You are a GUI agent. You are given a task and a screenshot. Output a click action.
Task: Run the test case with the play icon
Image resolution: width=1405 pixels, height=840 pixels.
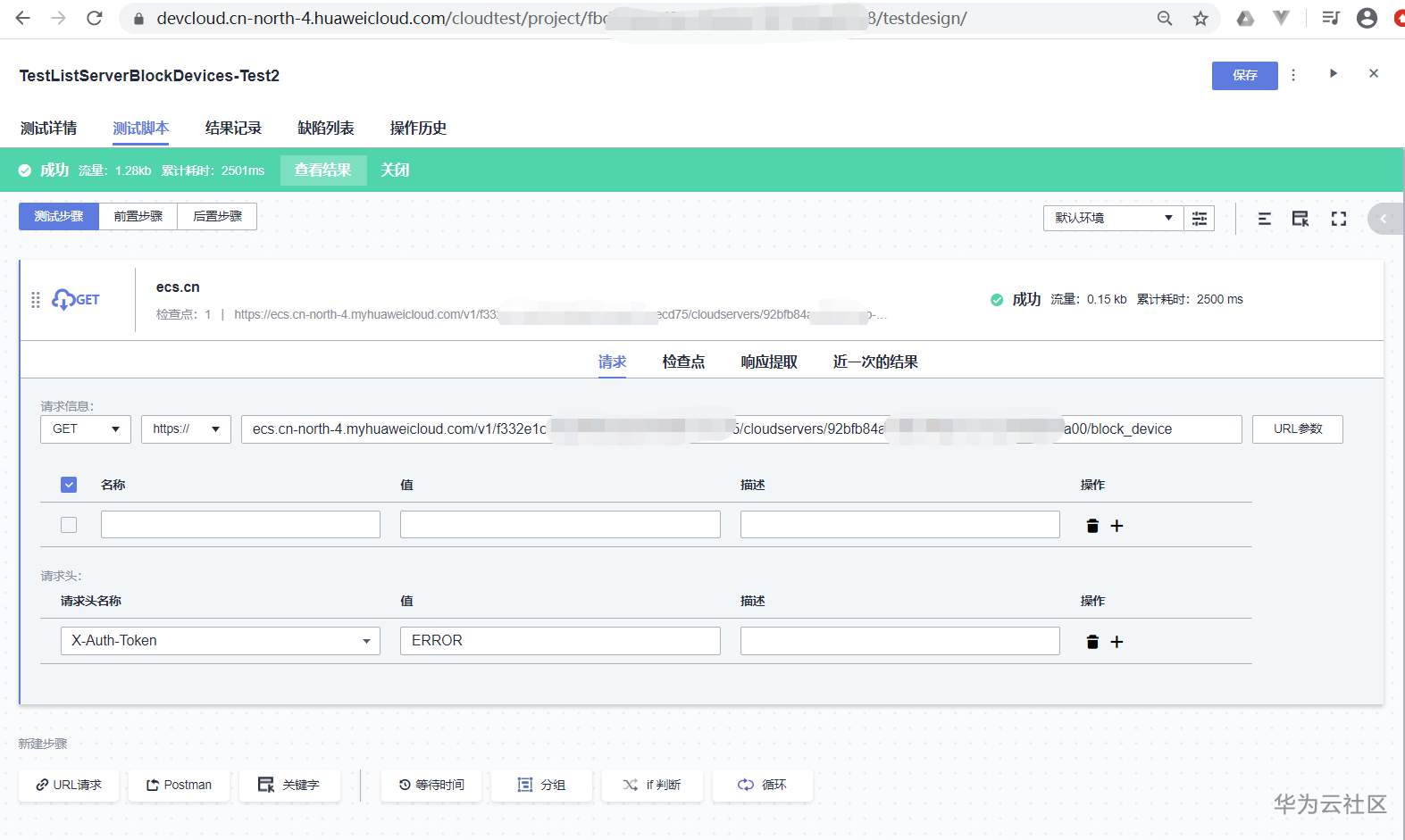click(x=1333, y=74)
